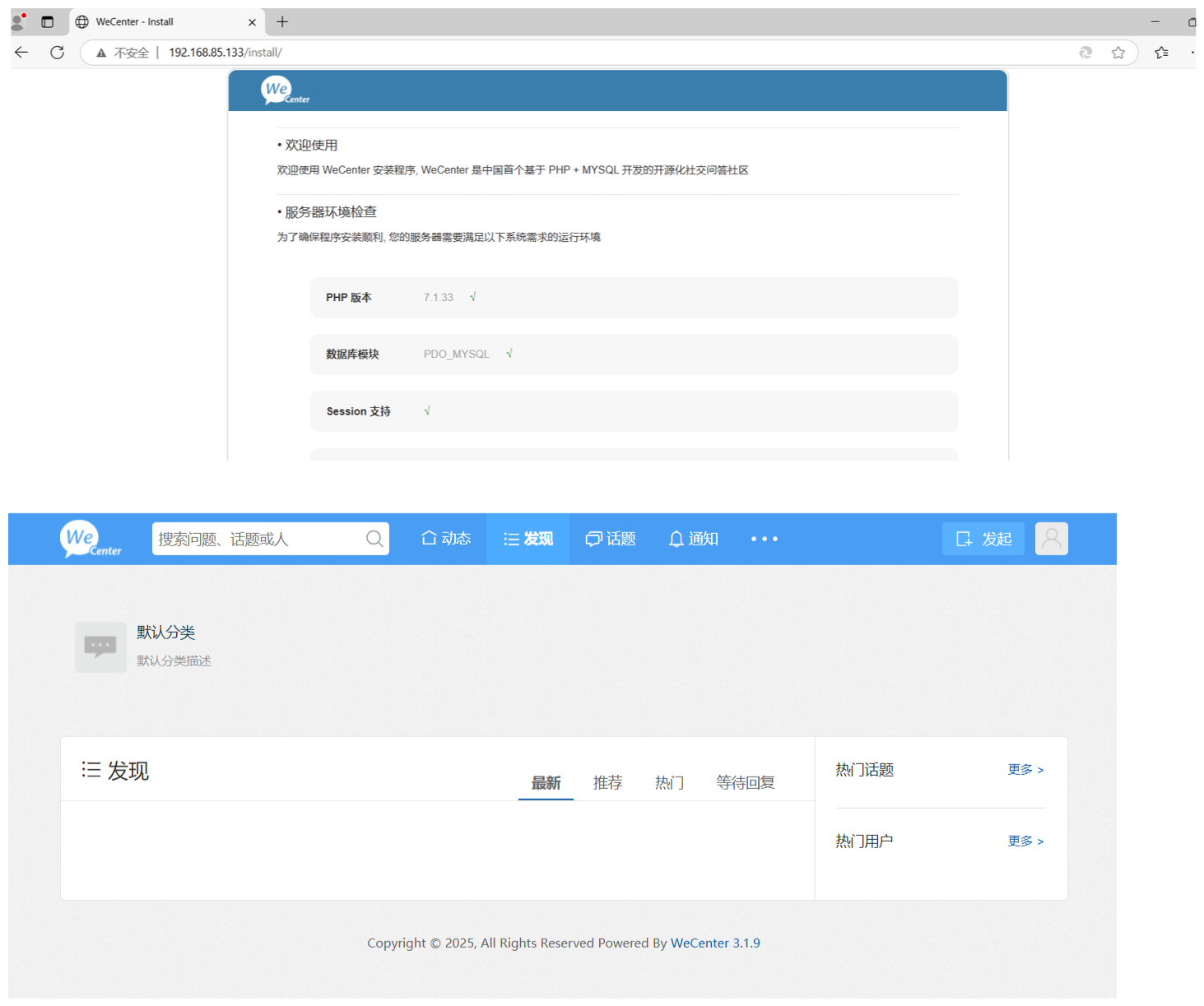The height and width of the screenshot is (1006, 1204).
Task: Click the PHP version value 7.1.33
Action: pyautogui.click(x=438, y=298)
